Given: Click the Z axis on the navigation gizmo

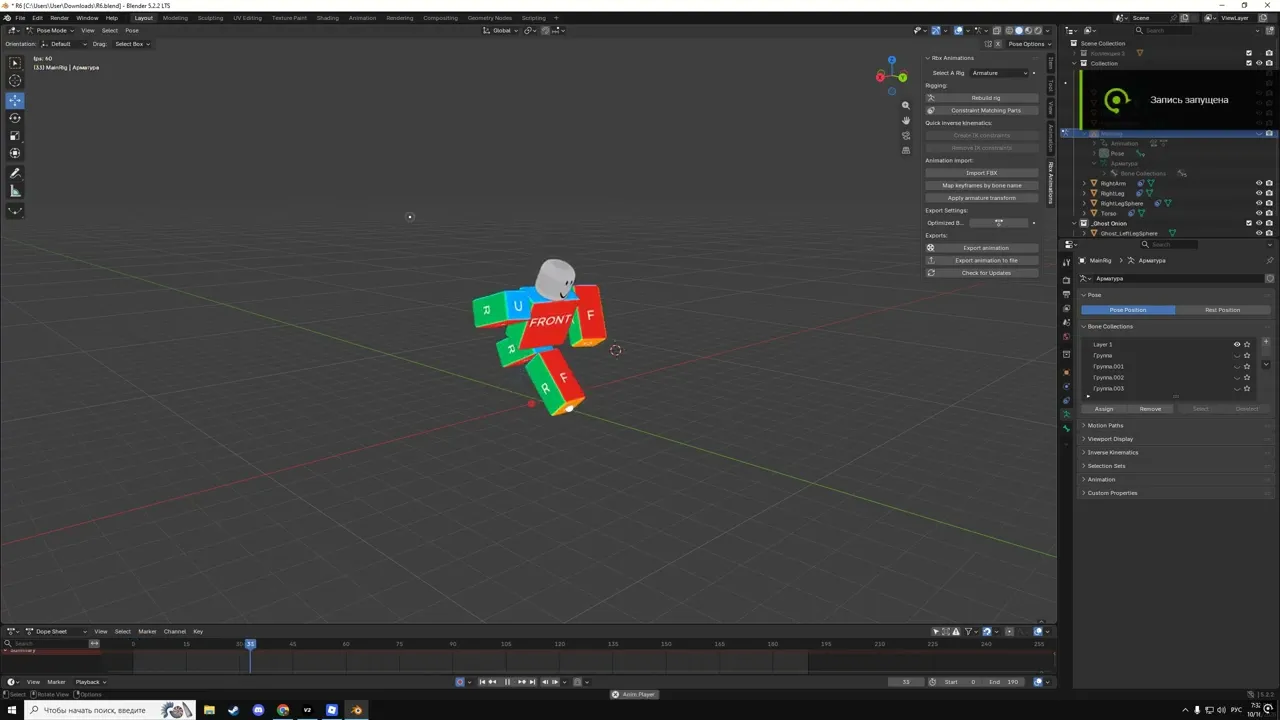Looking at the screenshot, I should pos(892,62).
